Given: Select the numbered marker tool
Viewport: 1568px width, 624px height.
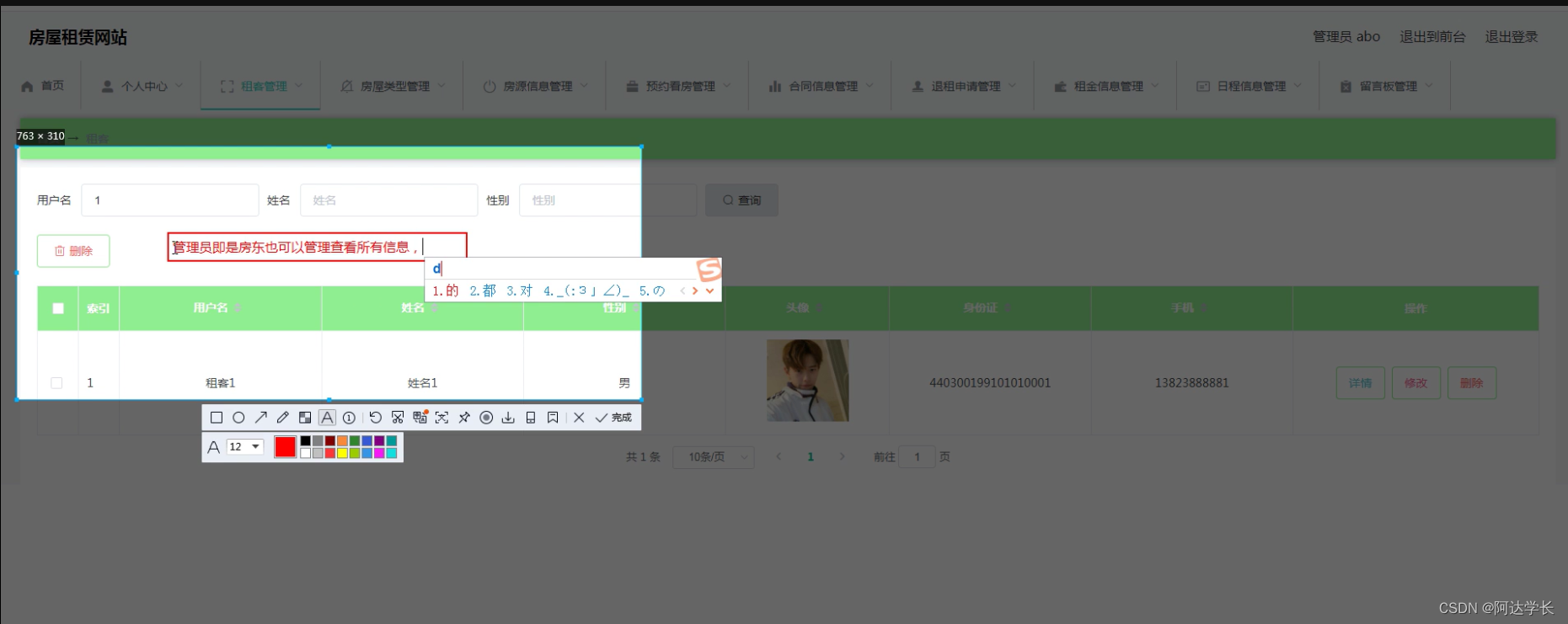Looking at the screenshot, I should tap(349, 418).
